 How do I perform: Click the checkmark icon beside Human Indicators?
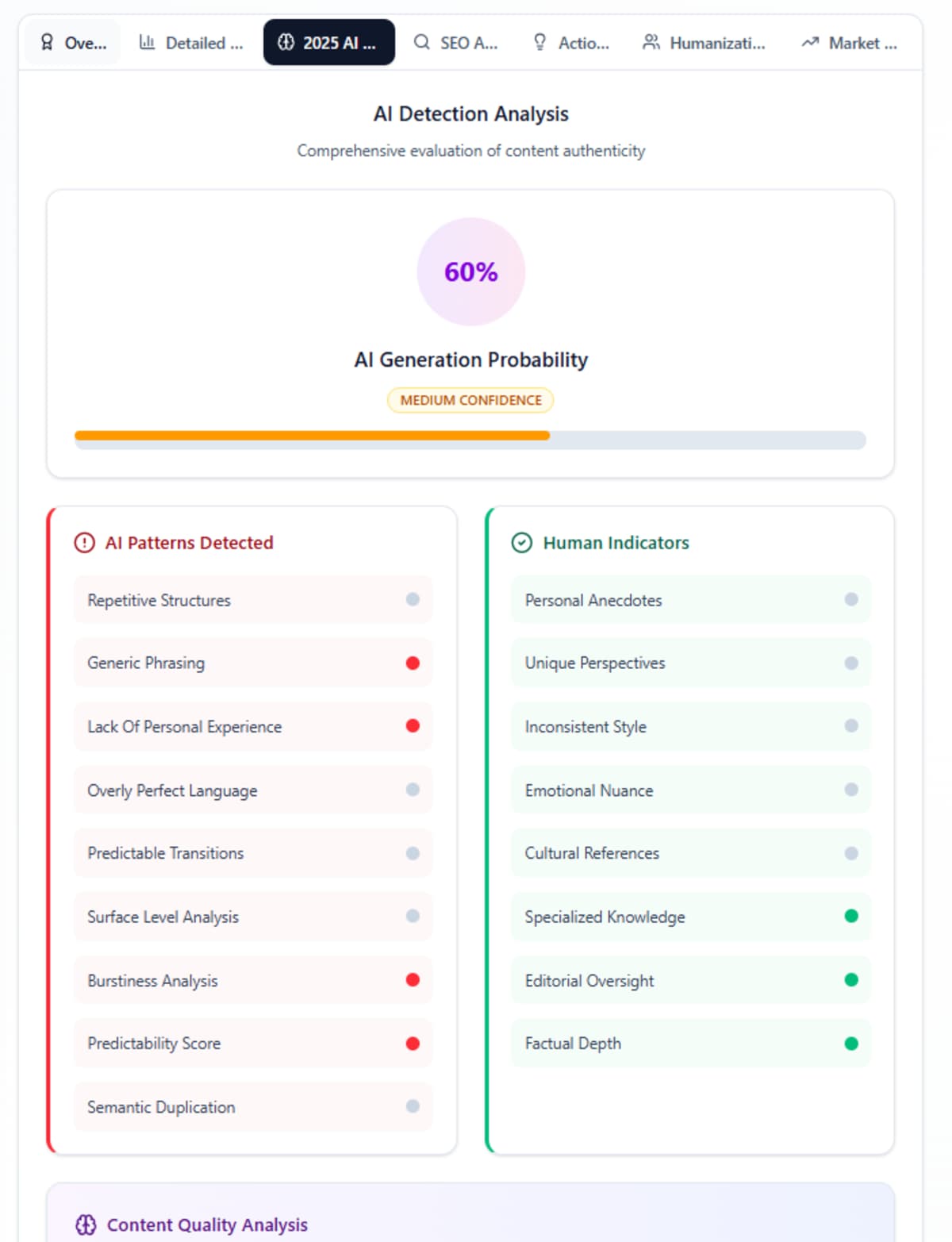point(521,543)
